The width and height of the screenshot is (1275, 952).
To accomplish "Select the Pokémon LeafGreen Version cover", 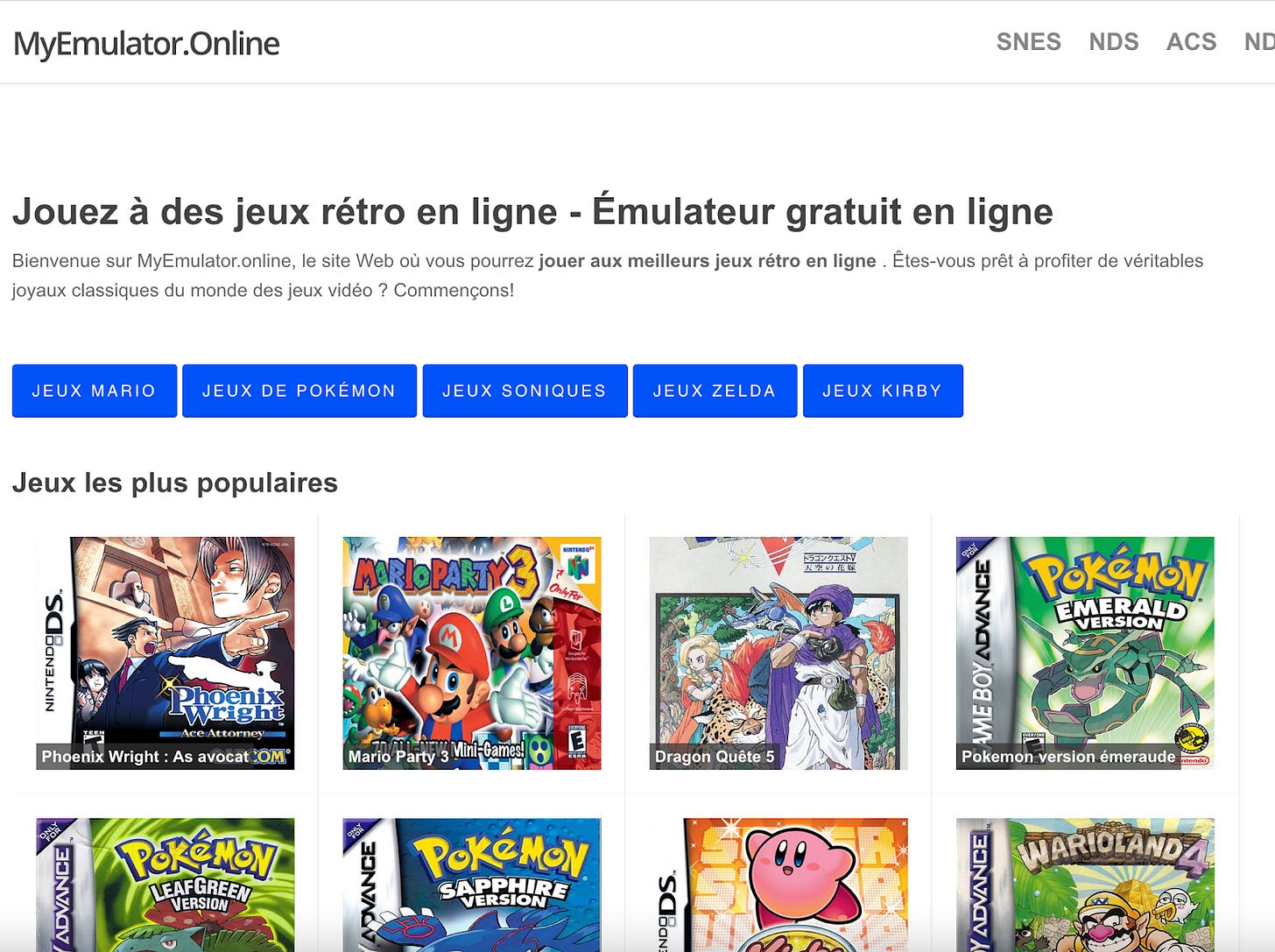I will pos(166,885).
